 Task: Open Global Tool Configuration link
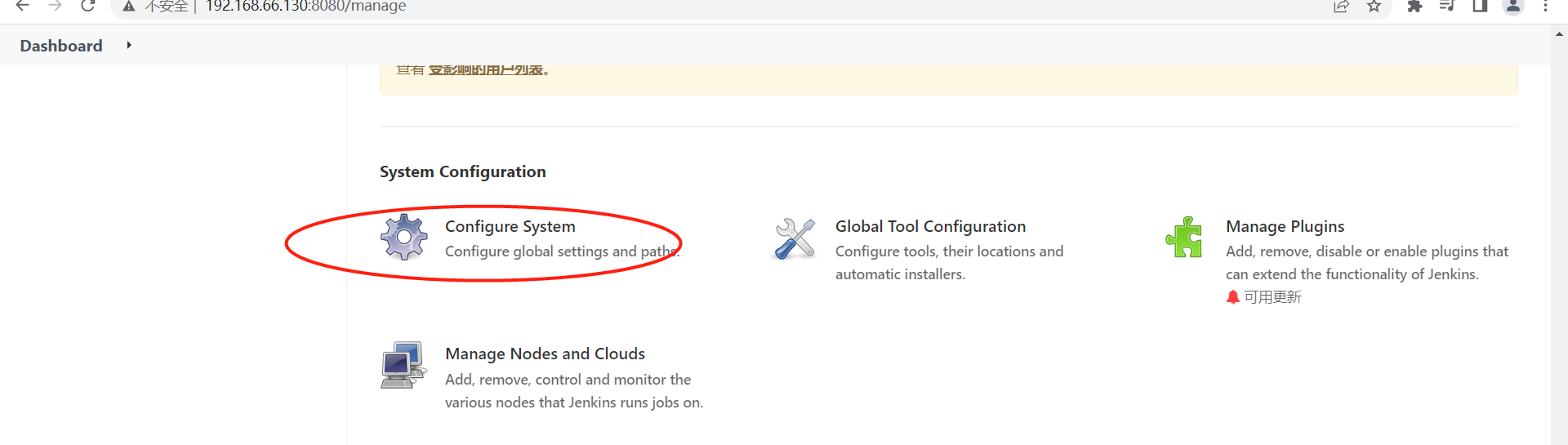click(930, 226)
